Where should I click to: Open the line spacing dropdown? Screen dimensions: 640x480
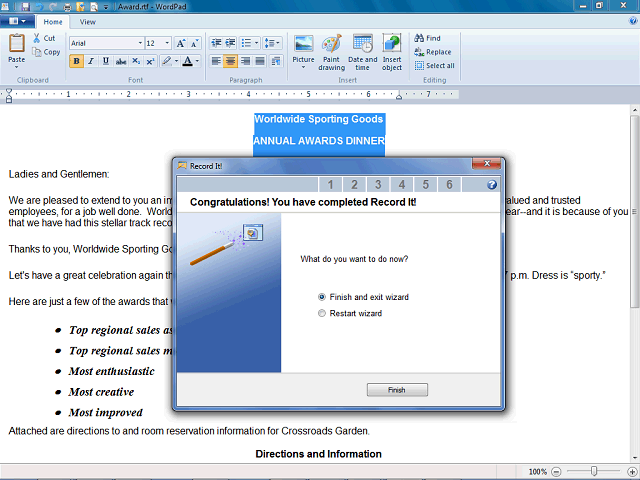pyautogui.click(x=272, y=43)
